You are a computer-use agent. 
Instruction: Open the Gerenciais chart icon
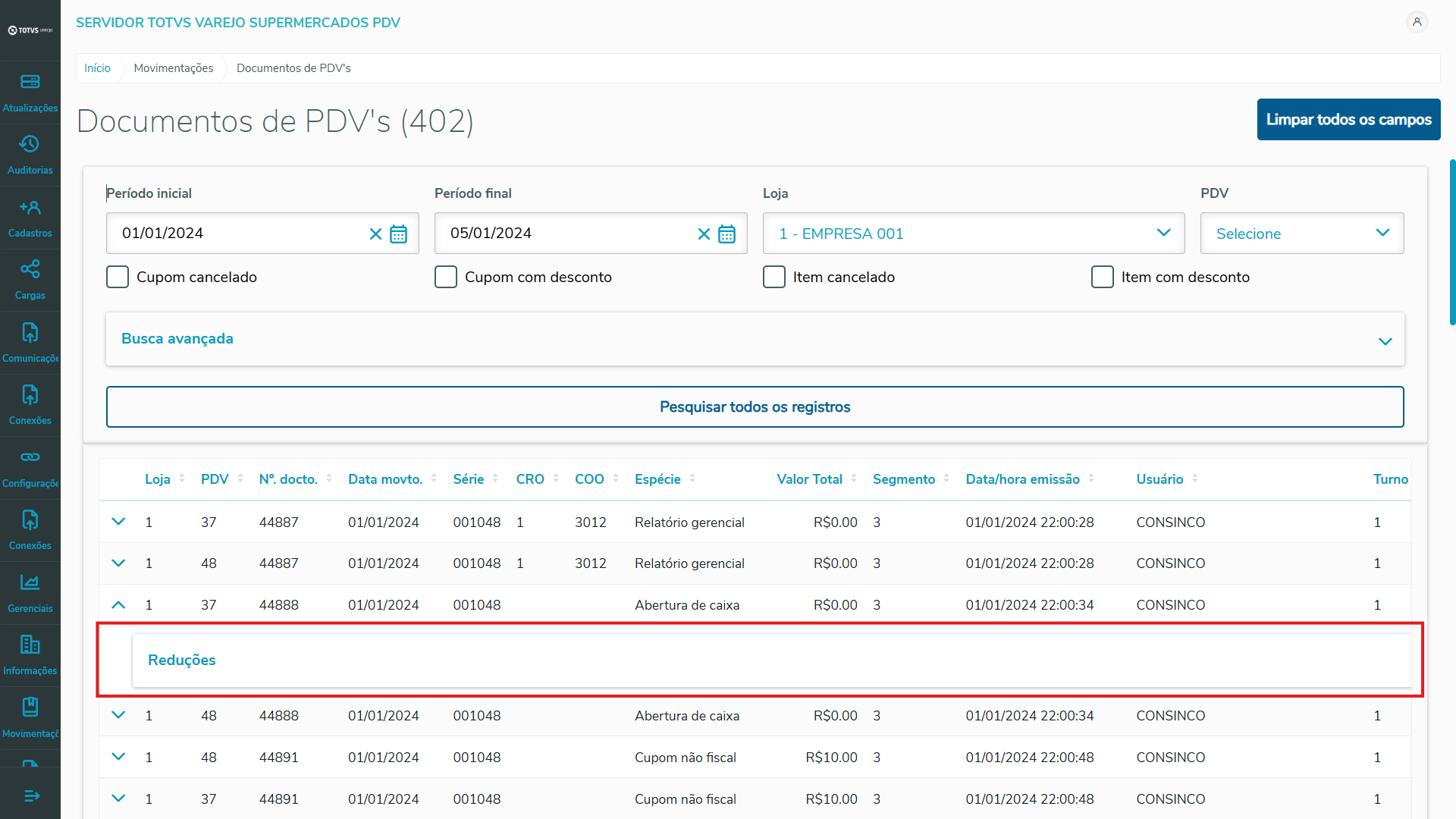coord(30,582)
